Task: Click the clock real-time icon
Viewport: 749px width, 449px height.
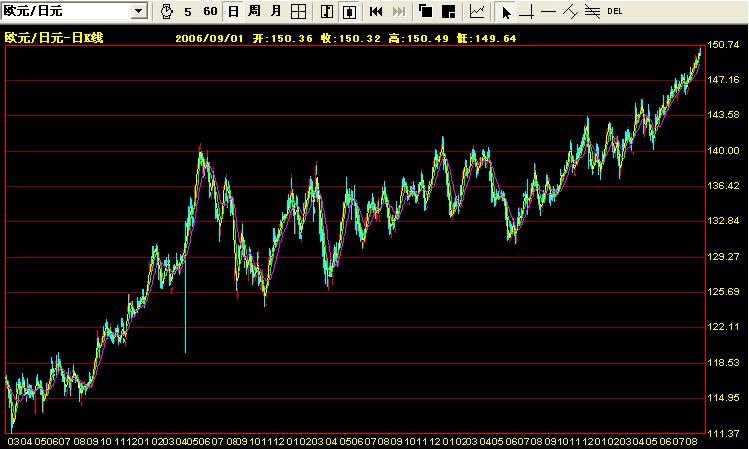Action: [x=166, y=11]
